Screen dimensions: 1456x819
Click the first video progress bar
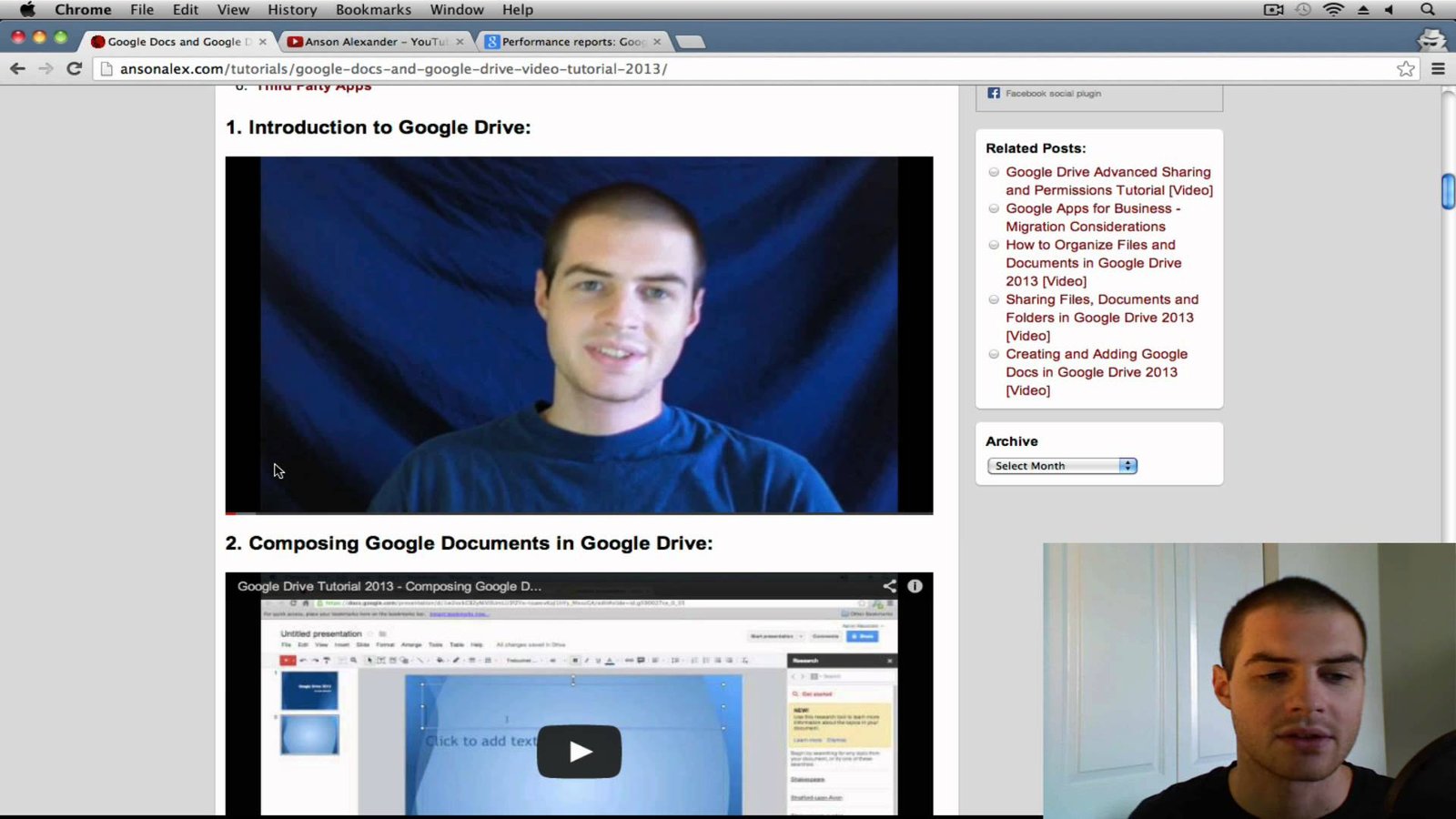click(579, 513)
